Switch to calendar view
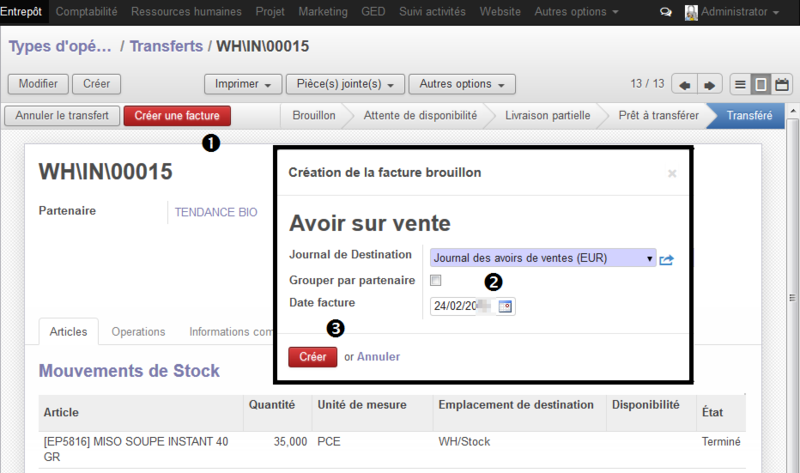This screenshot has width=800, height=473. [782, 85]
